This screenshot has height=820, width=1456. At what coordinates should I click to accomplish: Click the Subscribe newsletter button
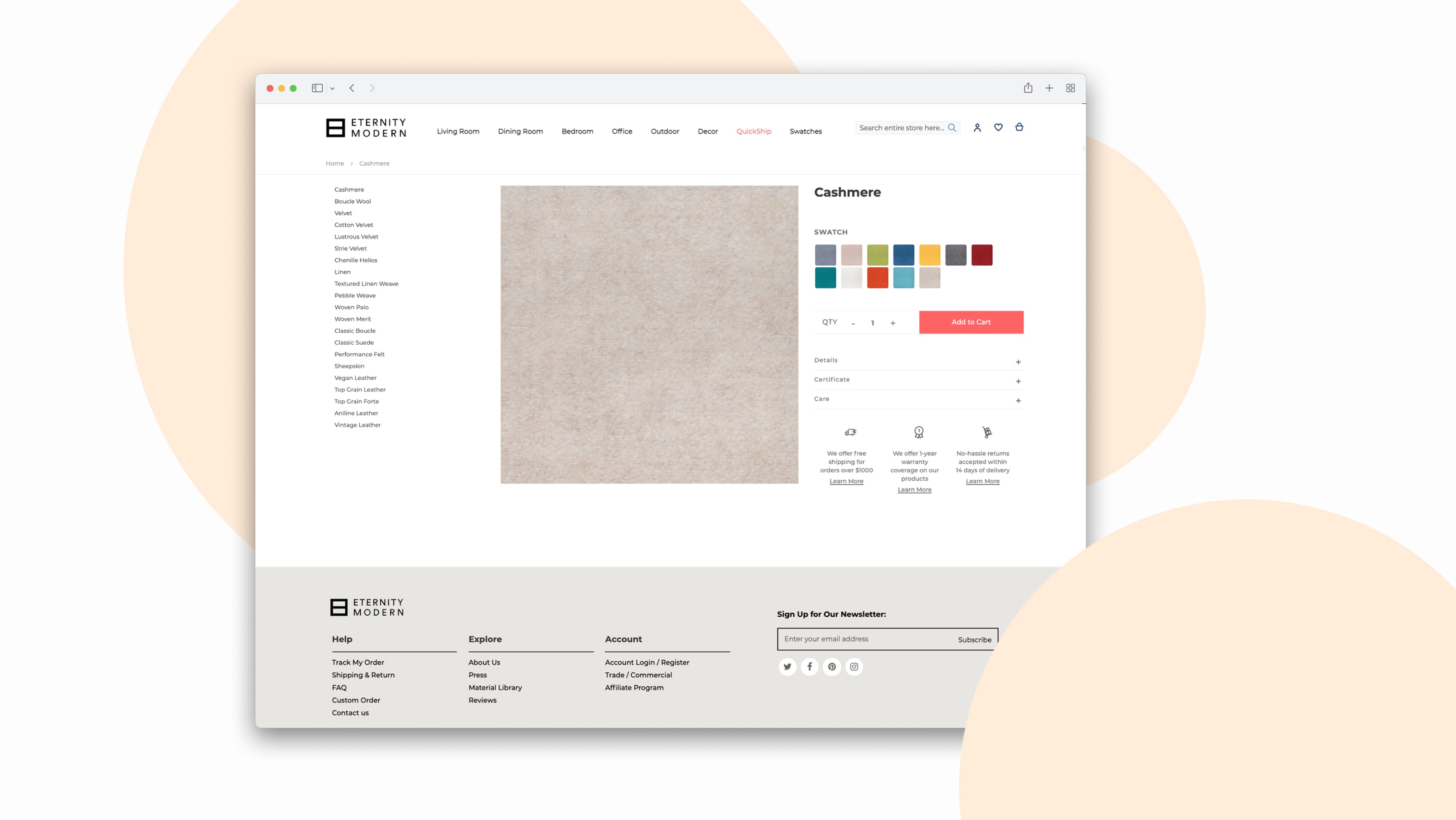(x=975, y=640)
